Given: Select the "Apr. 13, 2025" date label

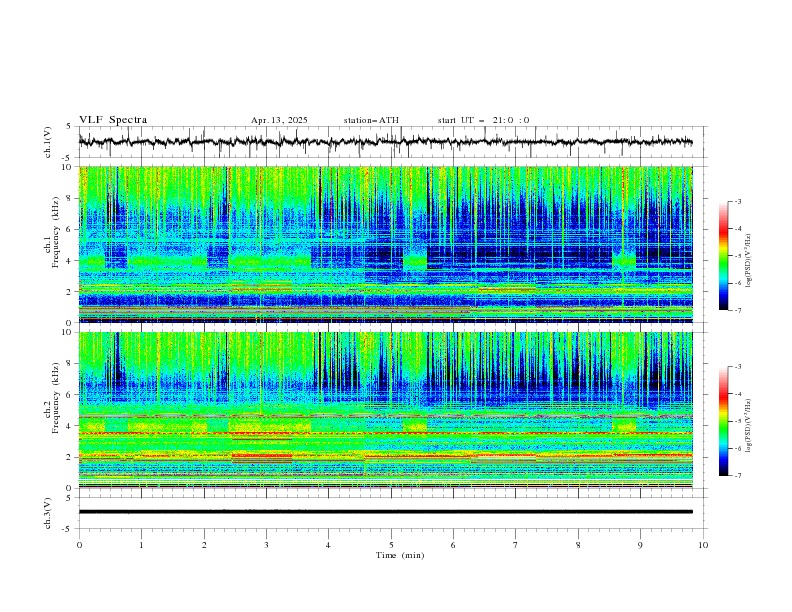Looking at the screenshot, I should click(279, 120).
